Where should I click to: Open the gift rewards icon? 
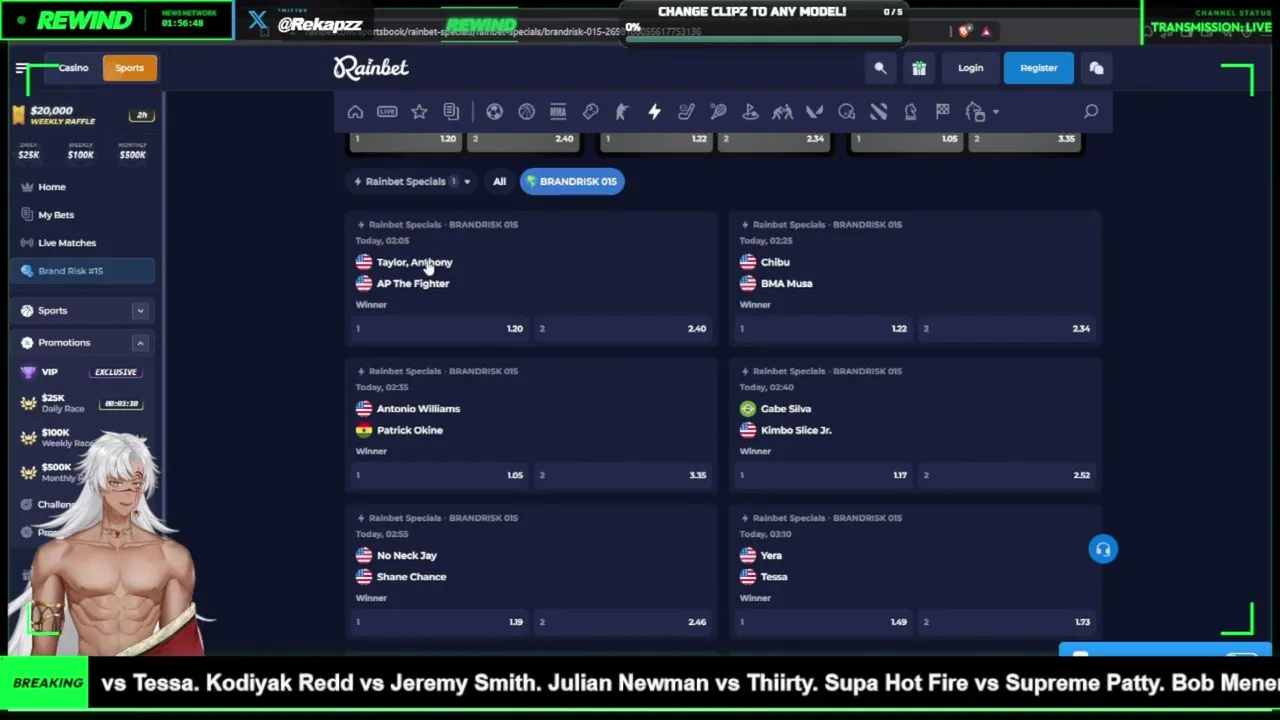click(x=919, y=68)
